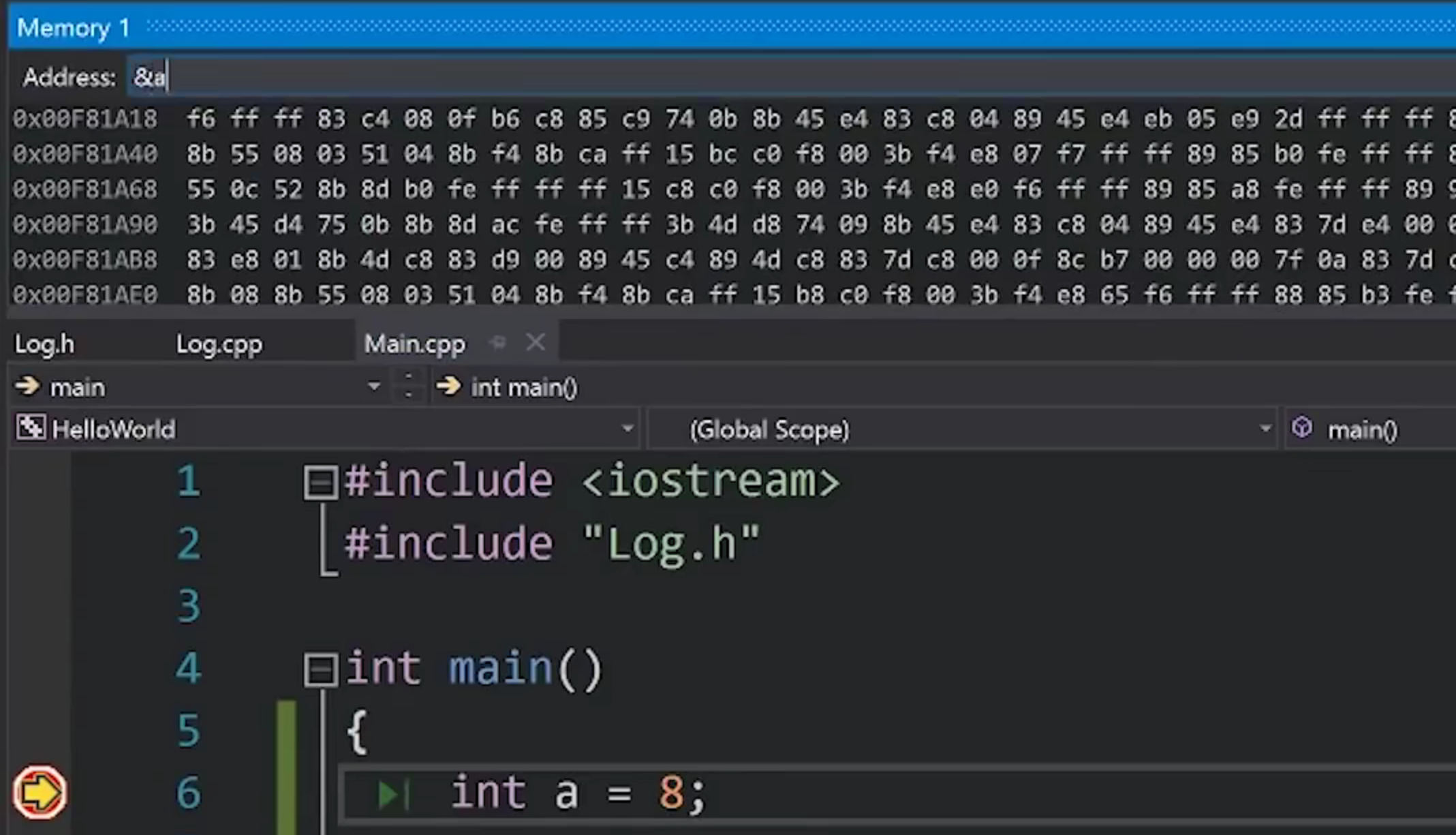Click the Memory 1 window title
Image resolution: width=1456 pixels, height=835 pixels.
[x=73, y=28]
